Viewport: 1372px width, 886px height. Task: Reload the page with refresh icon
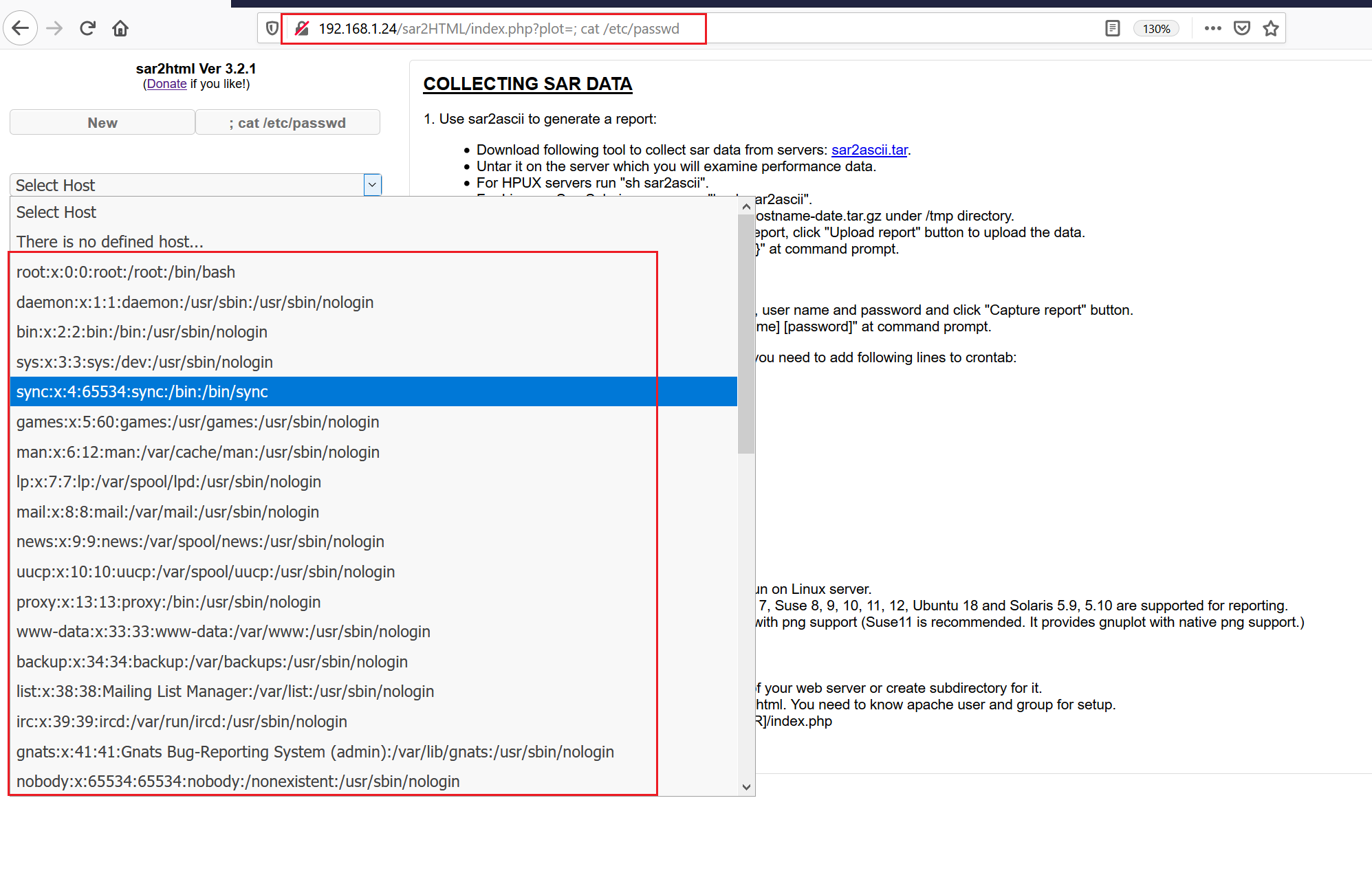[x=87, y=28]
